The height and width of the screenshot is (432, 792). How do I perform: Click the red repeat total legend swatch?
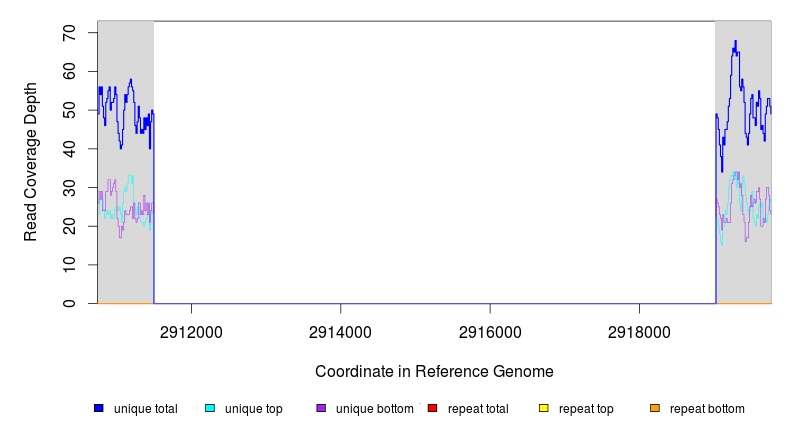pos(432,409)
